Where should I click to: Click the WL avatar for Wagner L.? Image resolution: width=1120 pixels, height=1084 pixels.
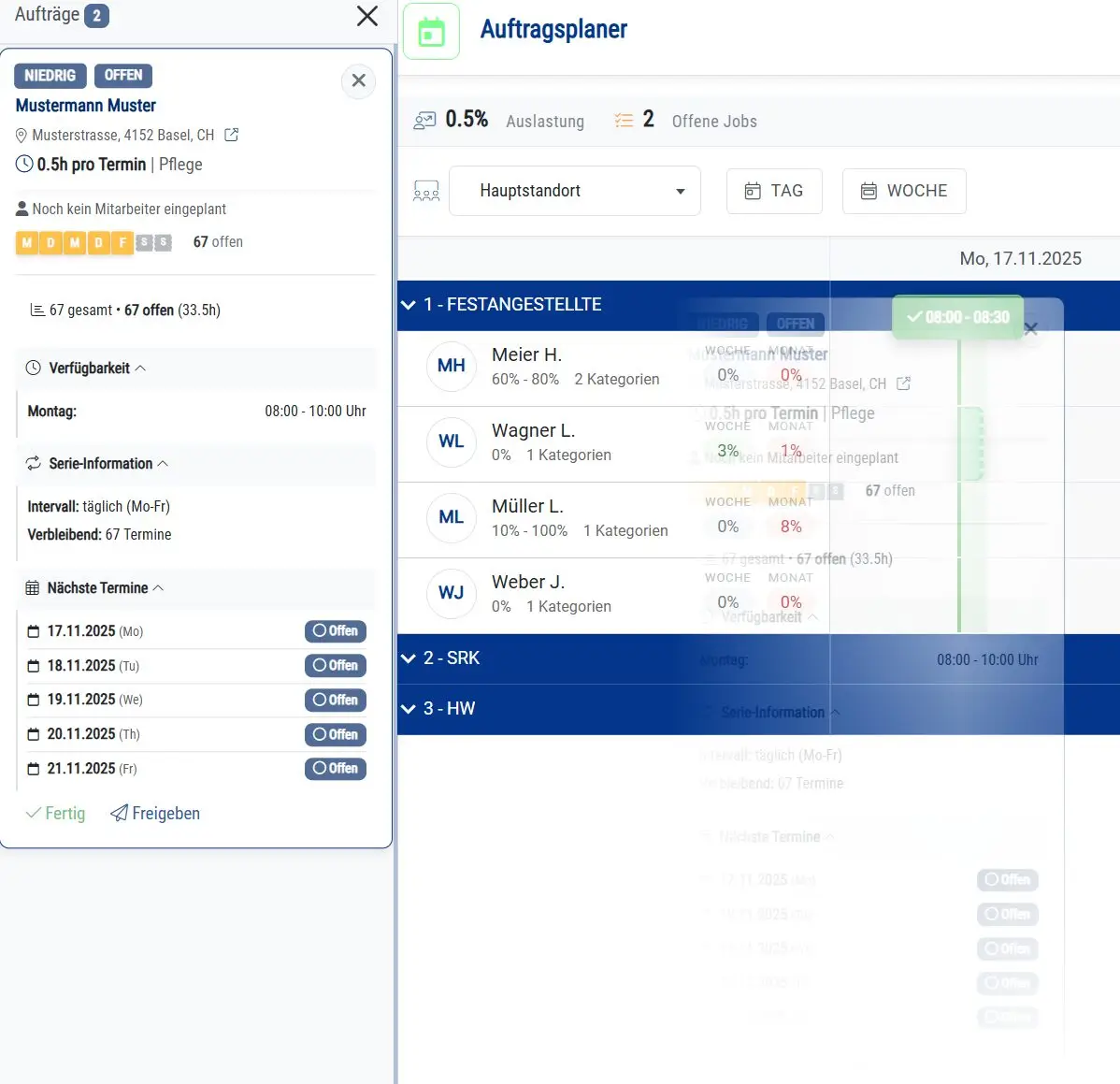tap(451, 441)
